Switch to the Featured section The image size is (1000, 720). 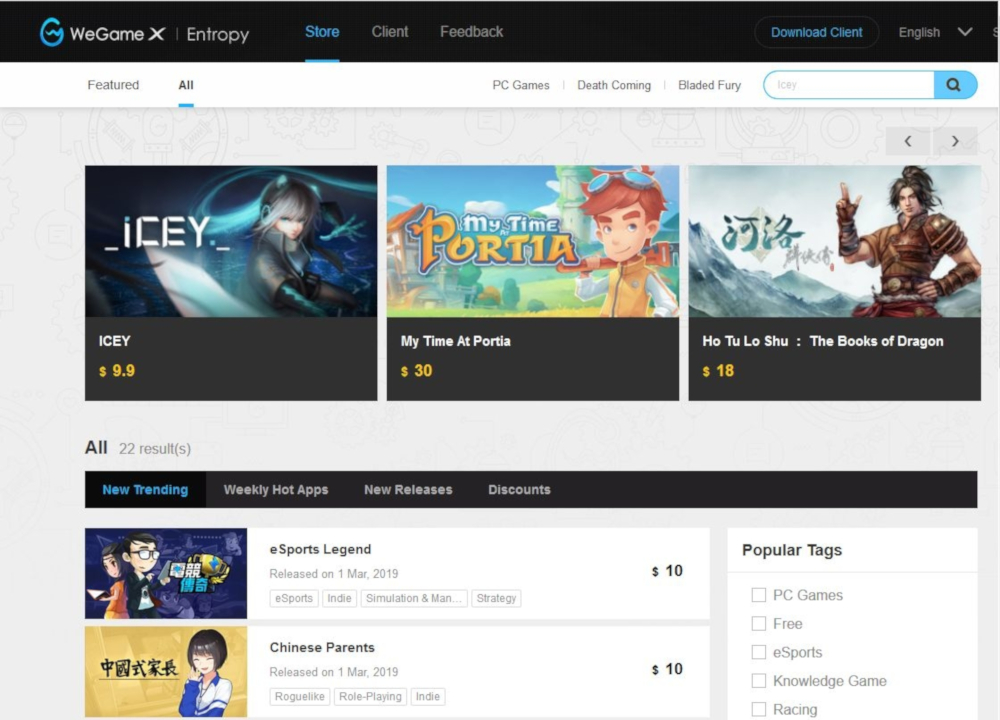click(113, 85)
